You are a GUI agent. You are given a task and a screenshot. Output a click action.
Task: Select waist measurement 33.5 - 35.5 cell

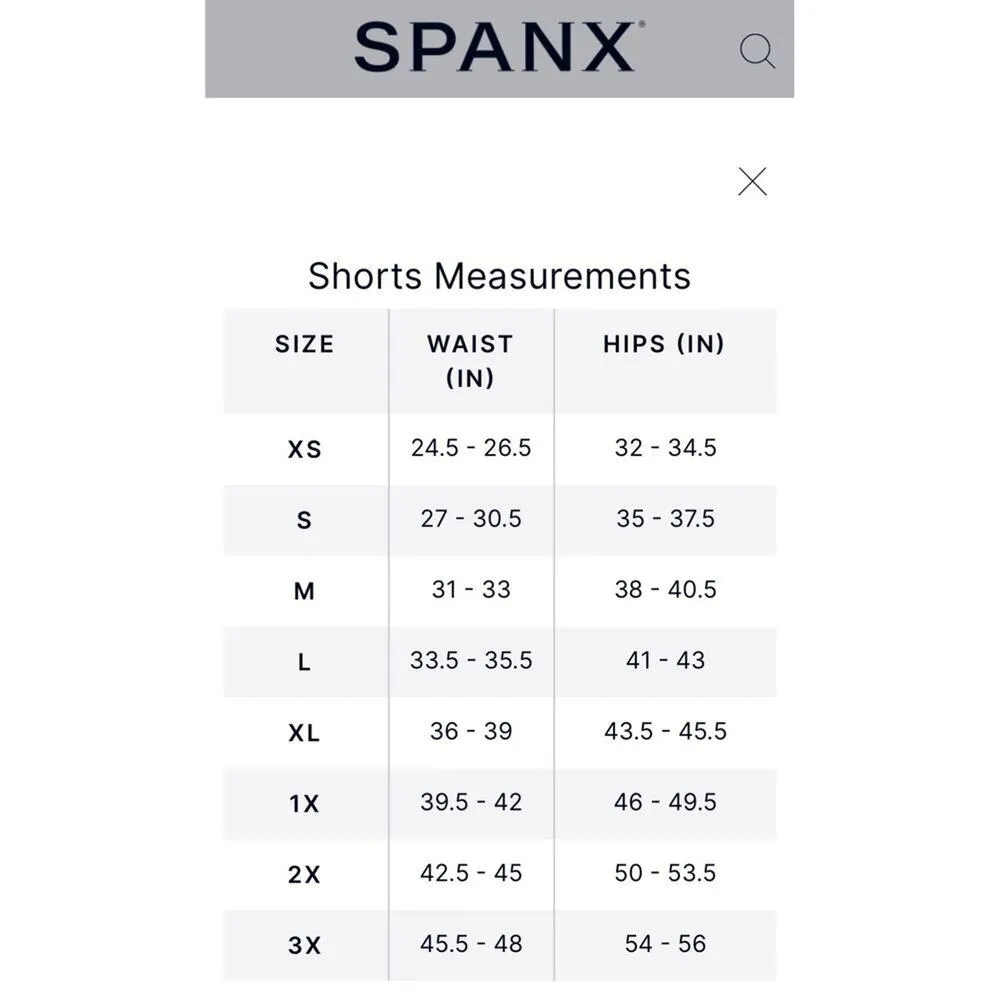471,660
